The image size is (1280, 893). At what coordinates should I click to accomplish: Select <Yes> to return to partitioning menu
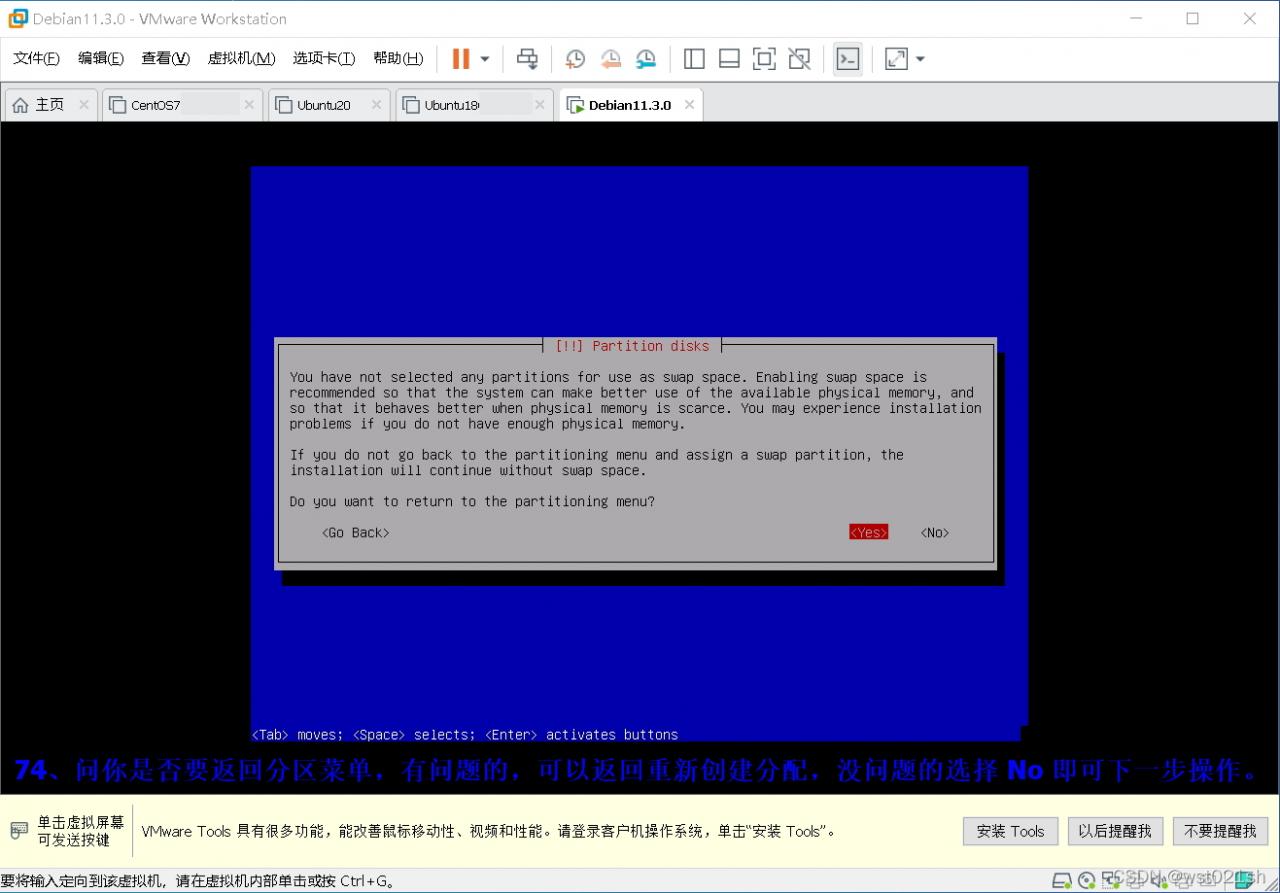[x=869, y=533]
